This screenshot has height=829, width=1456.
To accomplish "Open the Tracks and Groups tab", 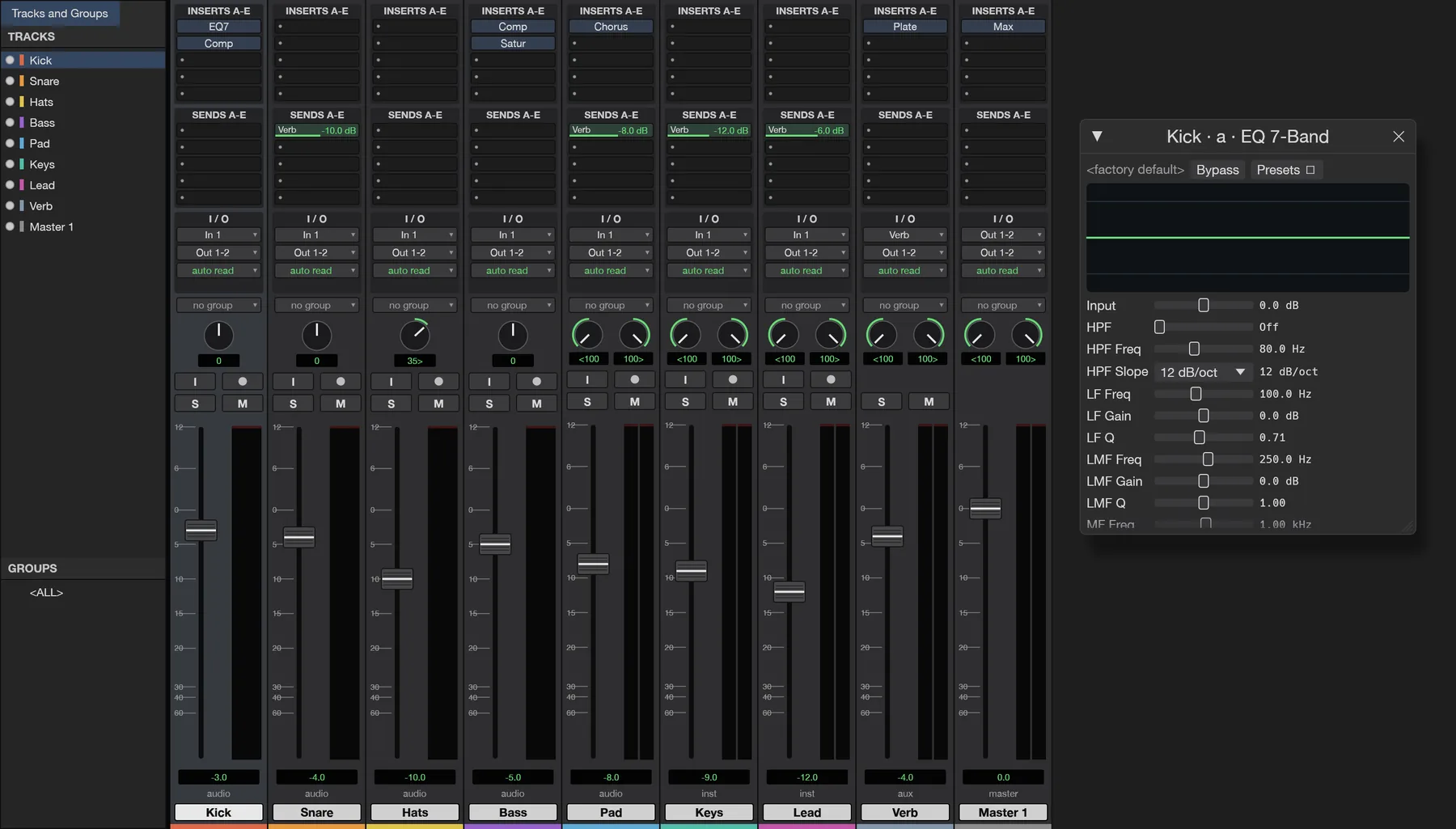I will point(60,13).
